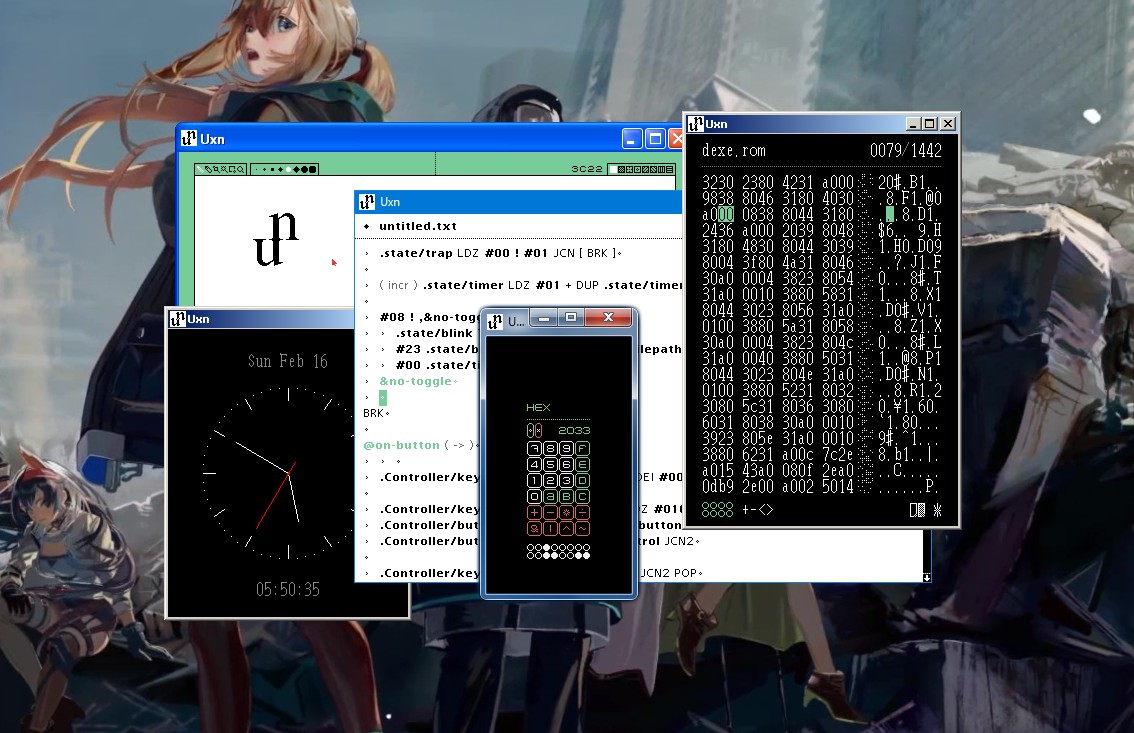
Task: Select the magnifier tool in Noodle's toolbar
Action: coord(241,168)
